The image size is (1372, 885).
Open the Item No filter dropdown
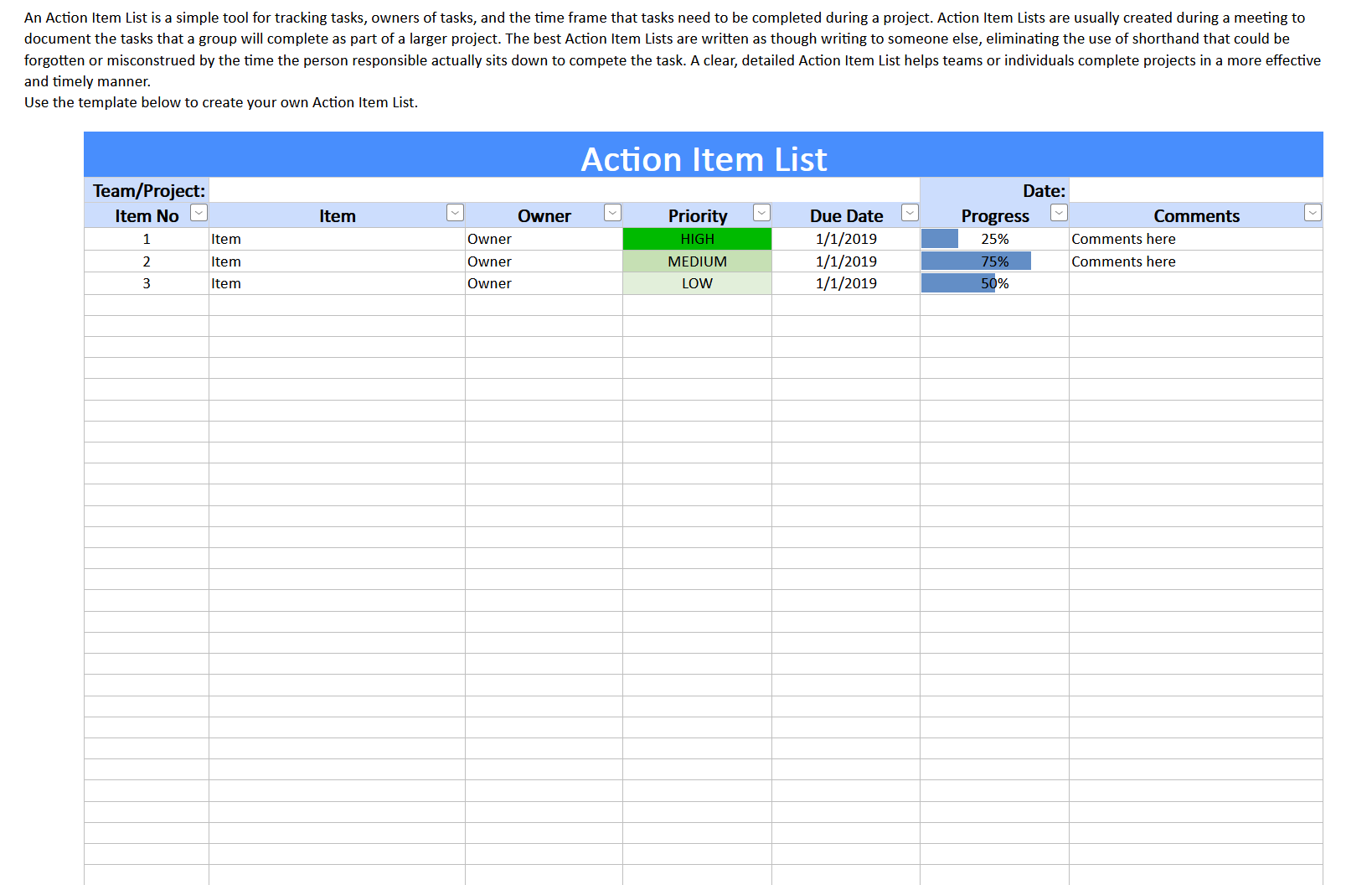tap(199, 214)
